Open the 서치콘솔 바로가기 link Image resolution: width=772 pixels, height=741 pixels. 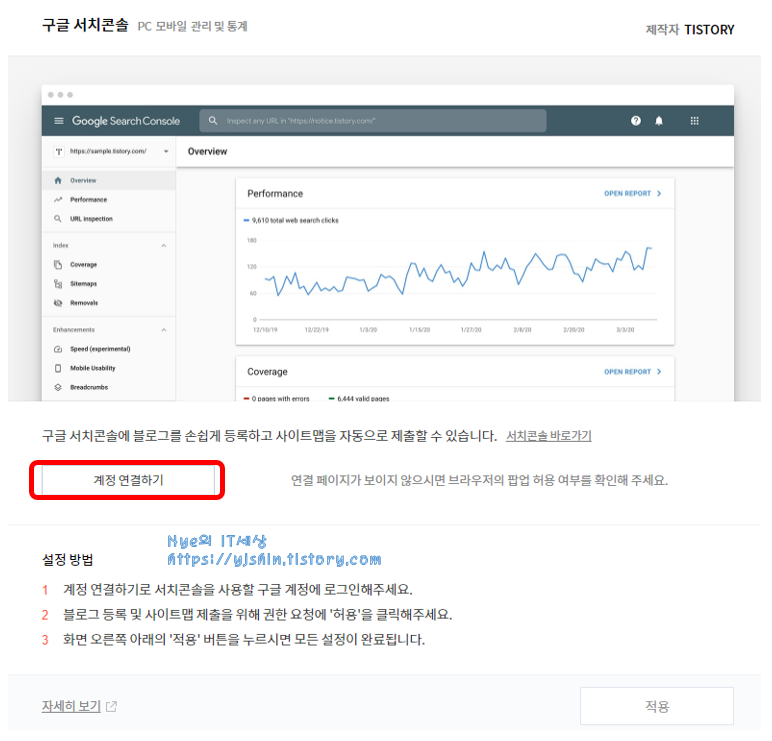(x=548, y=436)
